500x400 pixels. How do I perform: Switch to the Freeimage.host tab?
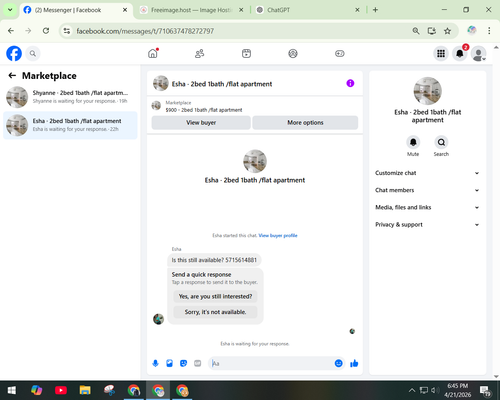[192, 10]
